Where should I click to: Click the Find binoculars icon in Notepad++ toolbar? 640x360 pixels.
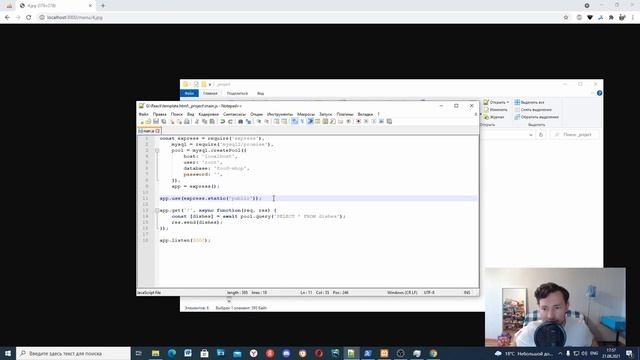(x=240, y=122)
